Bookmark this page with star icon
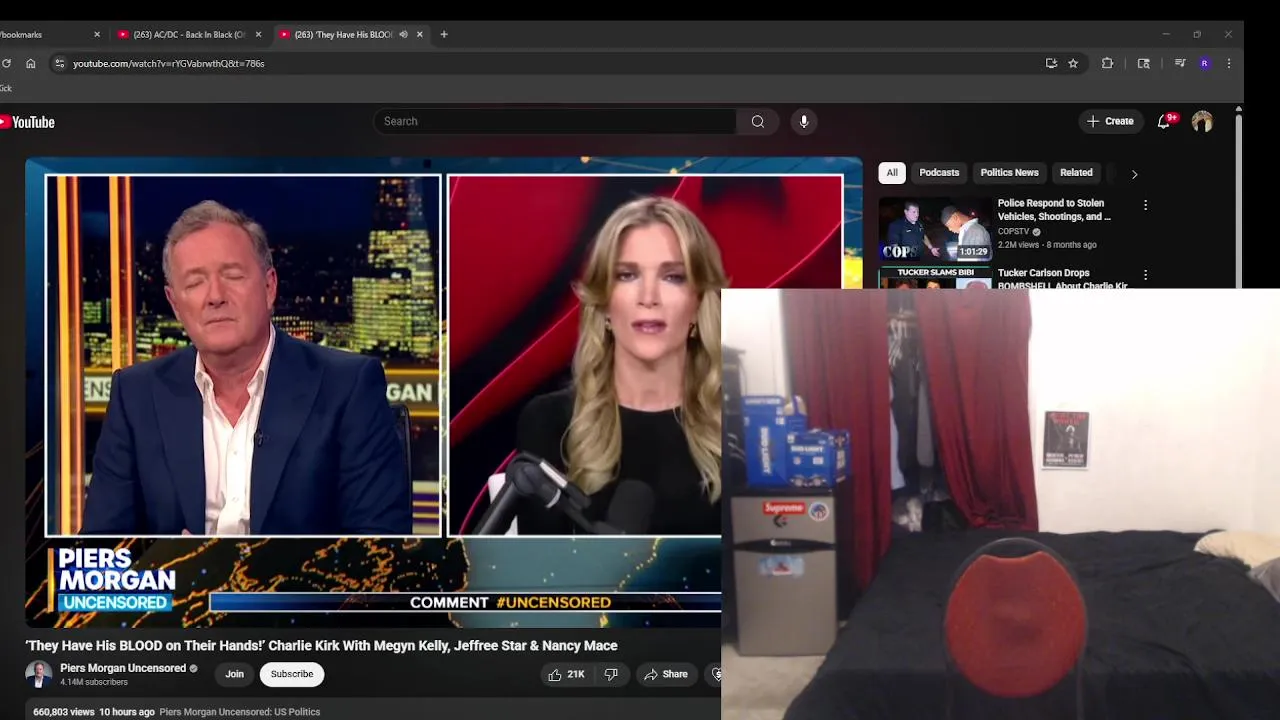The width and height of the screenshot is (1280, 720). click(x=1073, y=63)
